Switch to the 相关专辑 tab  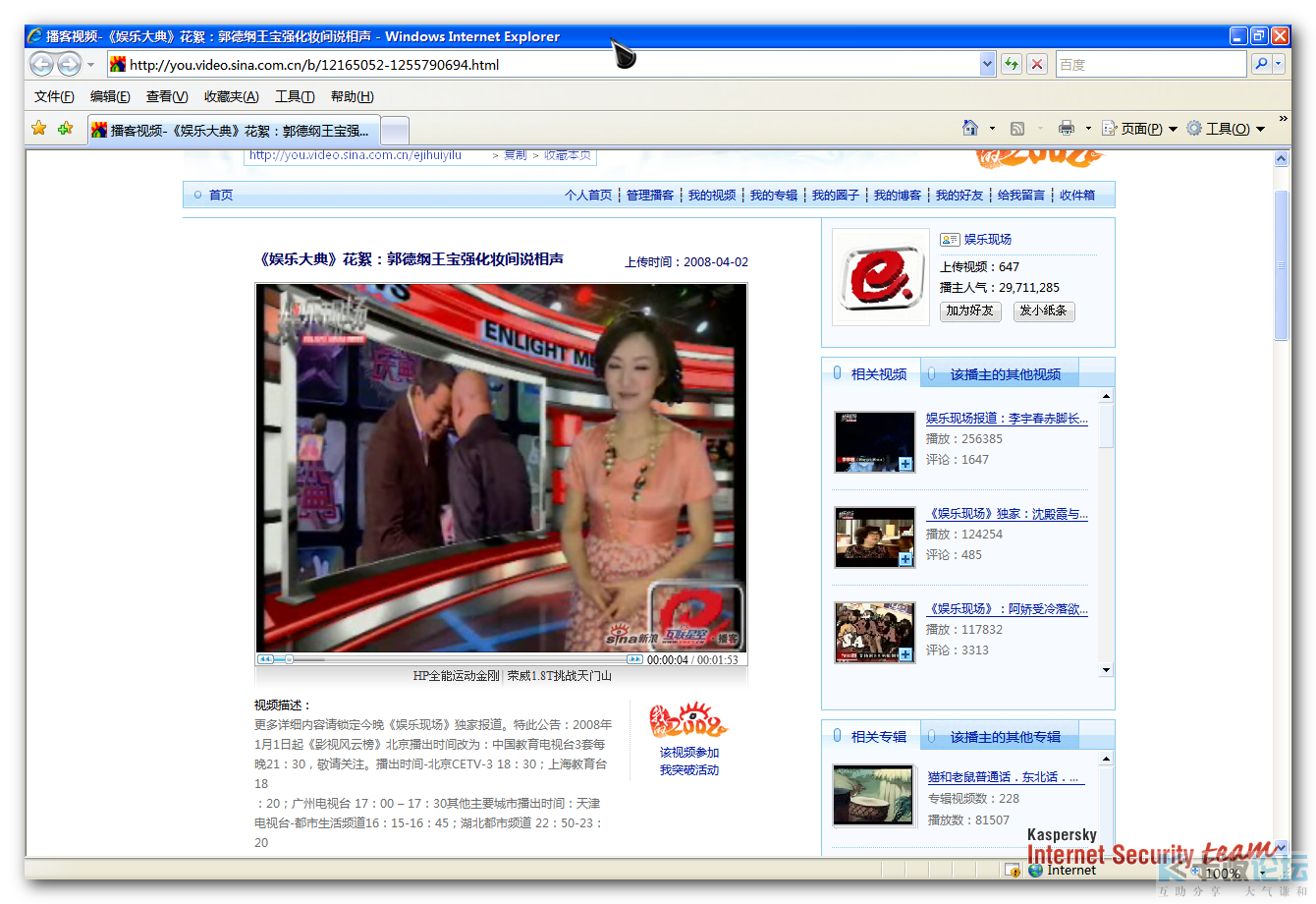(871, 737)
